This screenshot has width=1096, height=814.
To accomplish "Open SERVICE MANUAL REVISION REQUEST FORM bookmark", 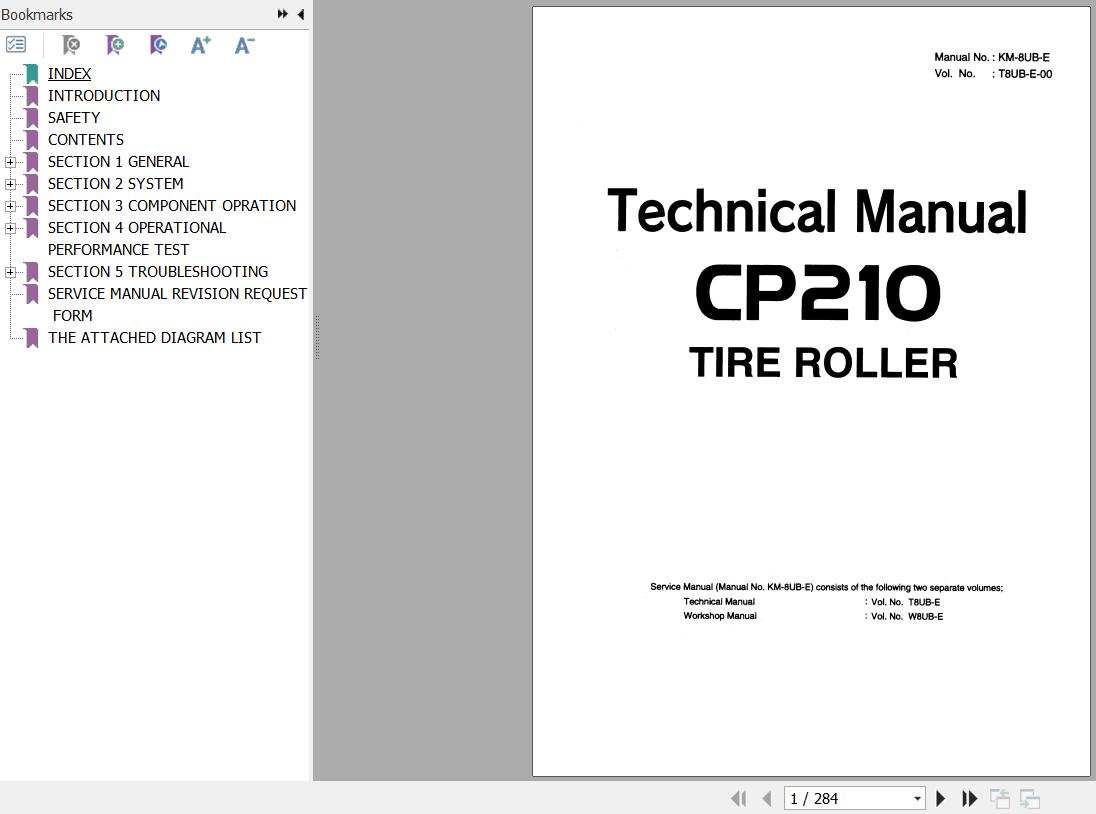I will tap(178, 305).
